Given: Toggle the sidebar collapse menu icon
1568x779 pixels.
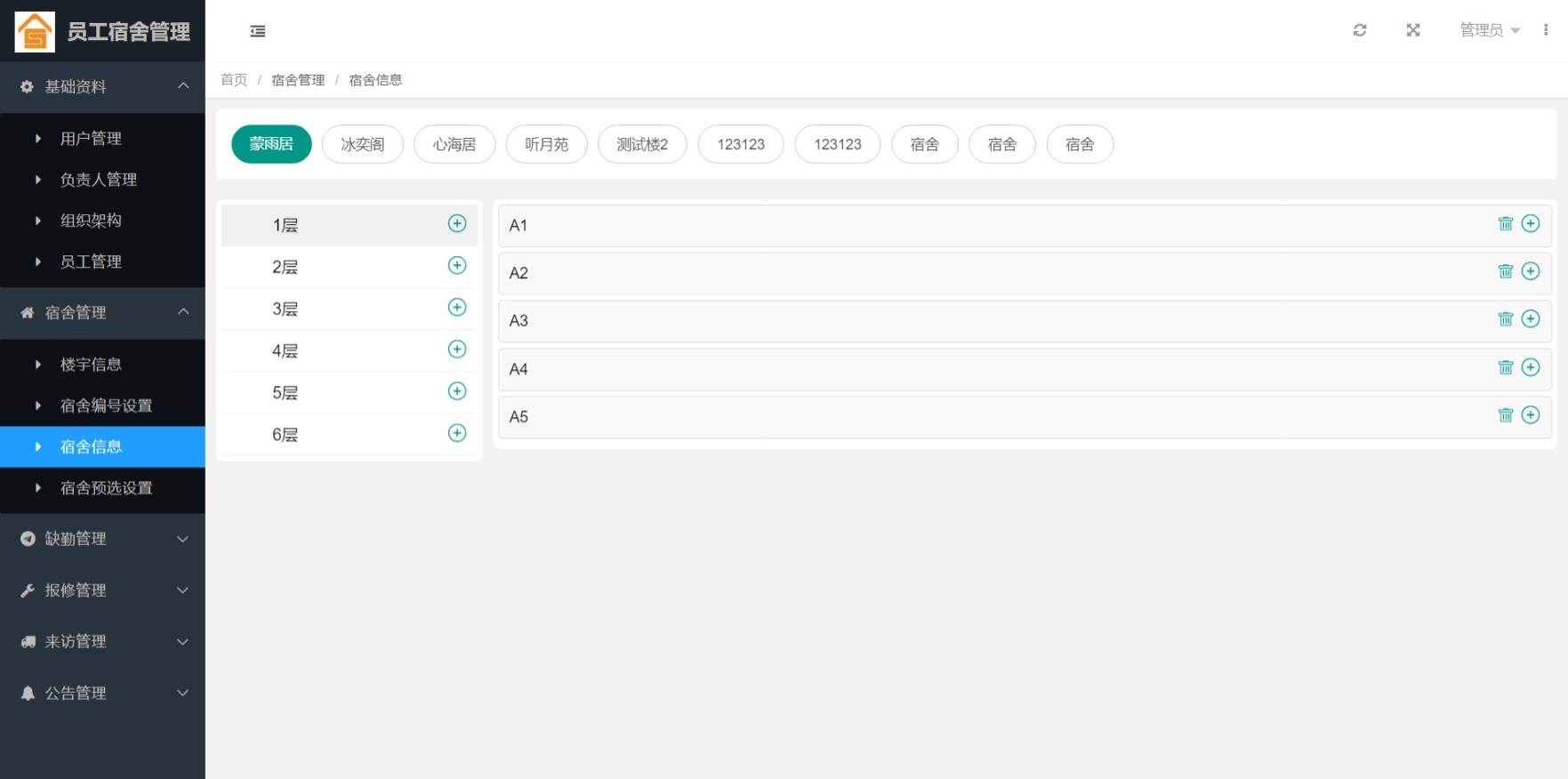Looking at the screenshot, I should 258,31.
